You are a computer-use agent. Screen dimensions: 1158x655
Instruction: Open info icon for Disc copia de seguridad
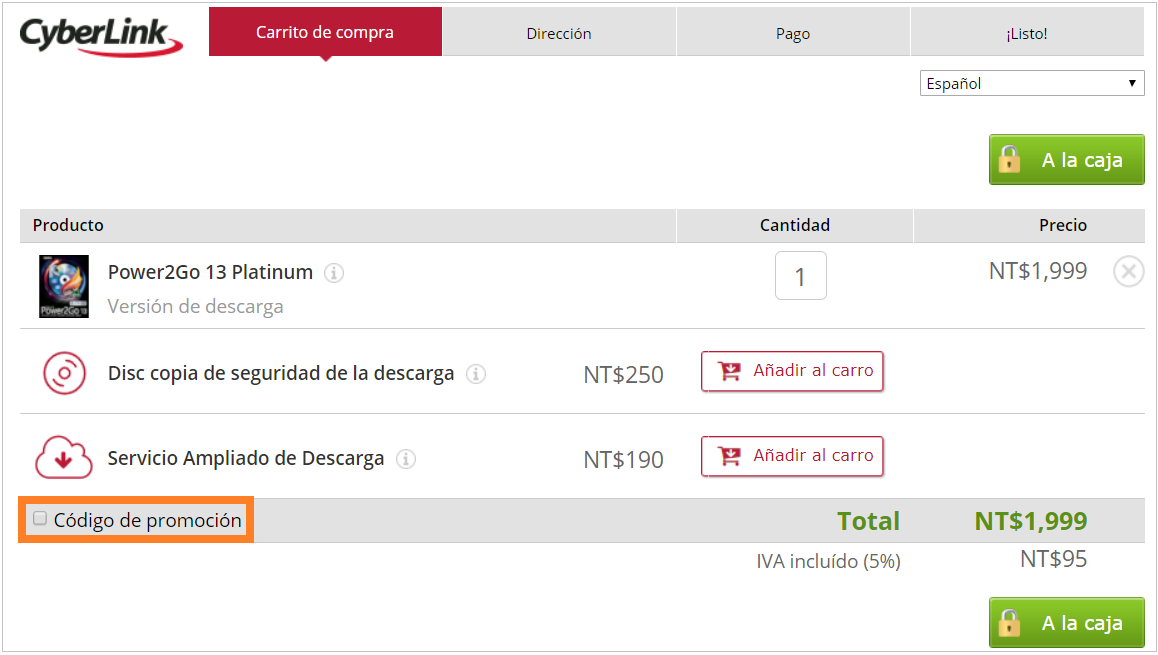[x=476, y=374]
